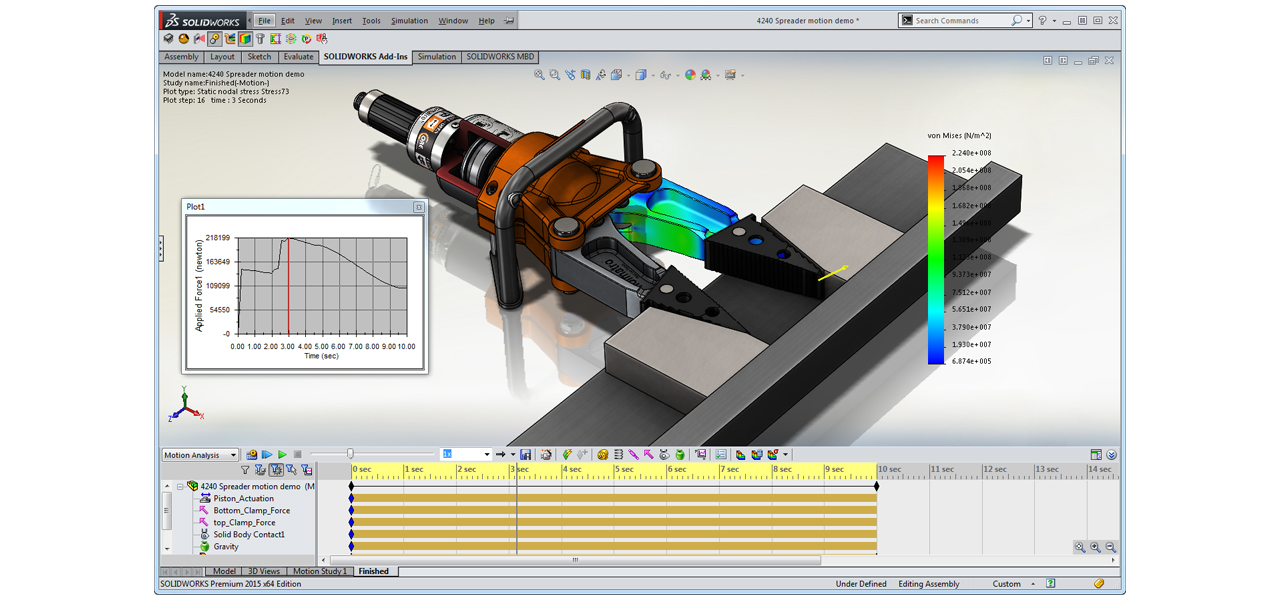Zoom out on the timeline

[1111, 547]
